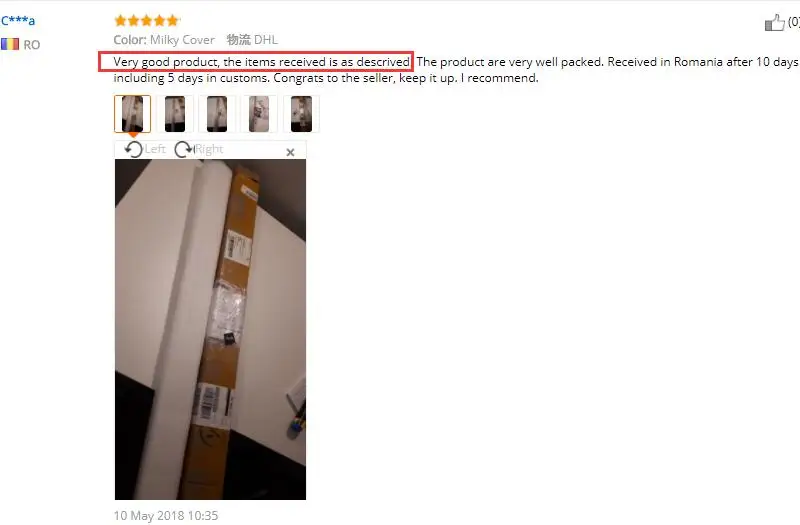This screenshot has height=525, width=800.
Task: Open the third review photo thumbnail
Action: (x=217, y=114)
